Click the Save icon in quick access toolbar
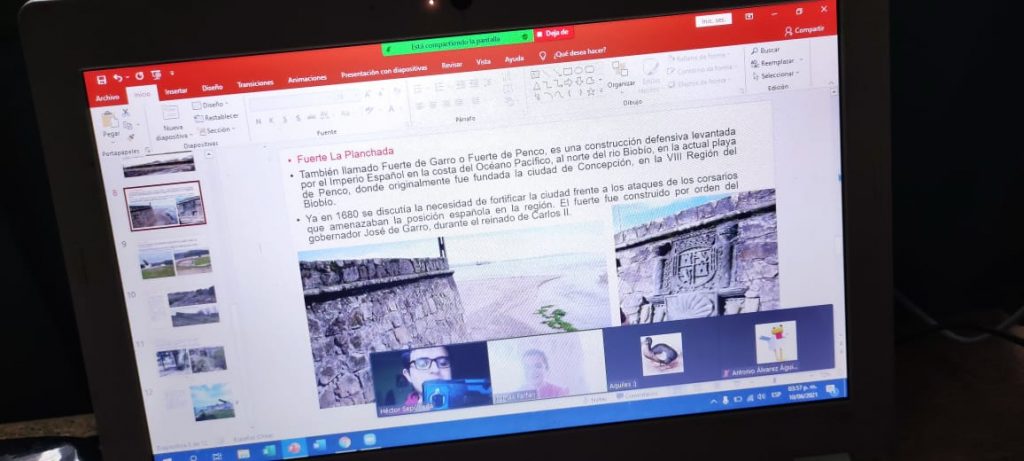This screenshot has width=1024, height=461. 100,79
